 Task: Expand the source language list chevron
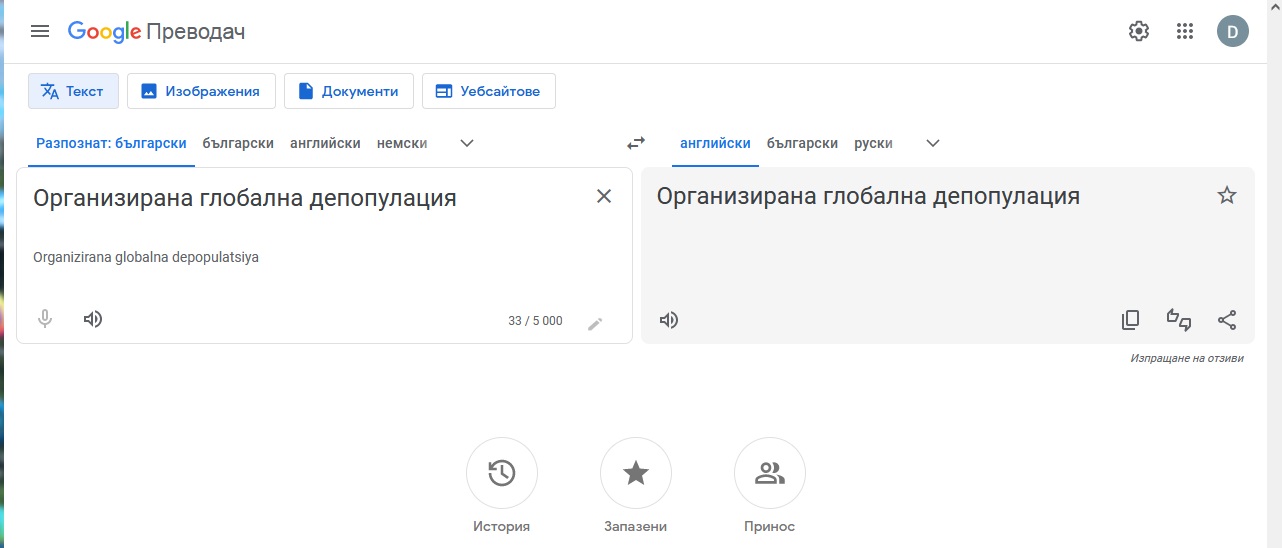pyautogui.click(x=467, y=143)
